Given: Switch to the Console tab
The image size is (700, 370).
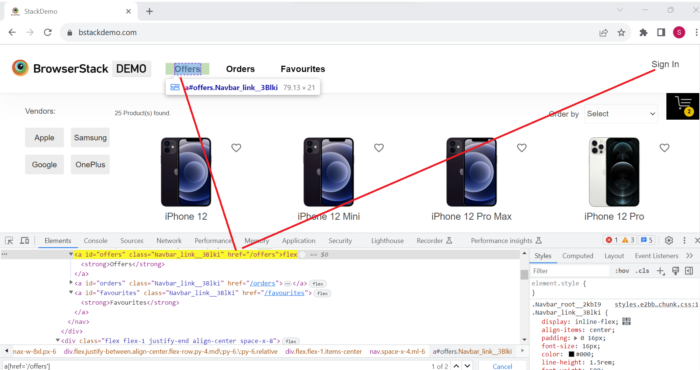Looking at the screenshot, I should click(x=96, y=241).
